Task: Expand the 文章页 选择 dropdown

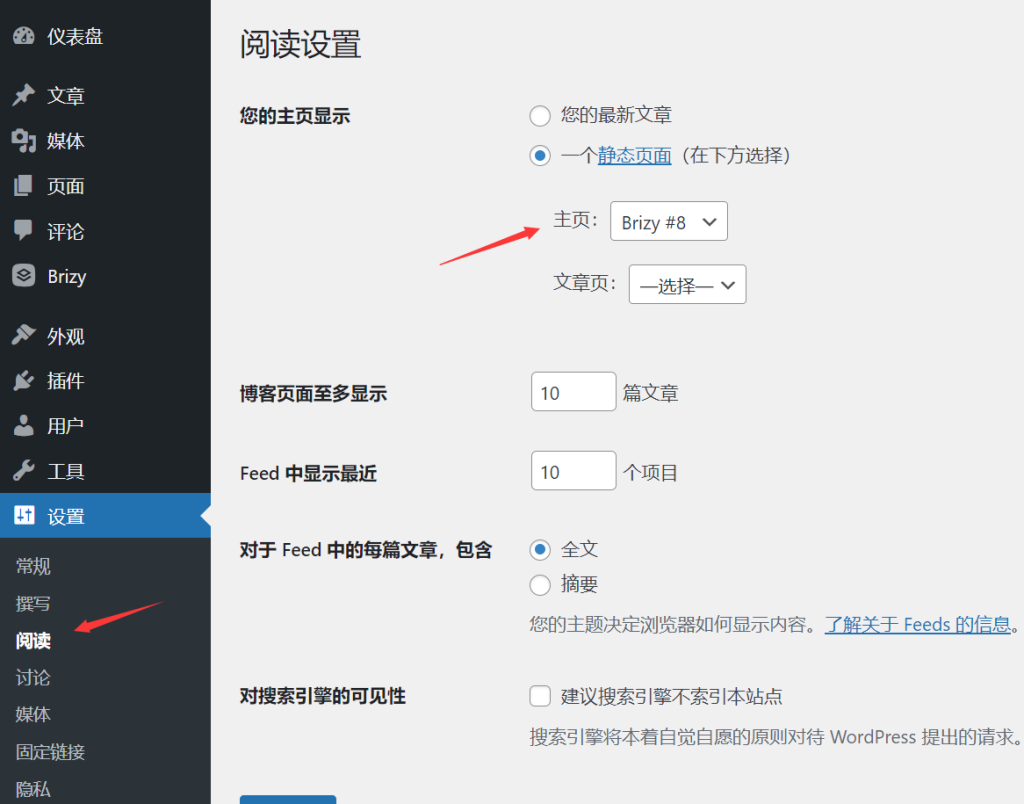Action: point(687,285)
